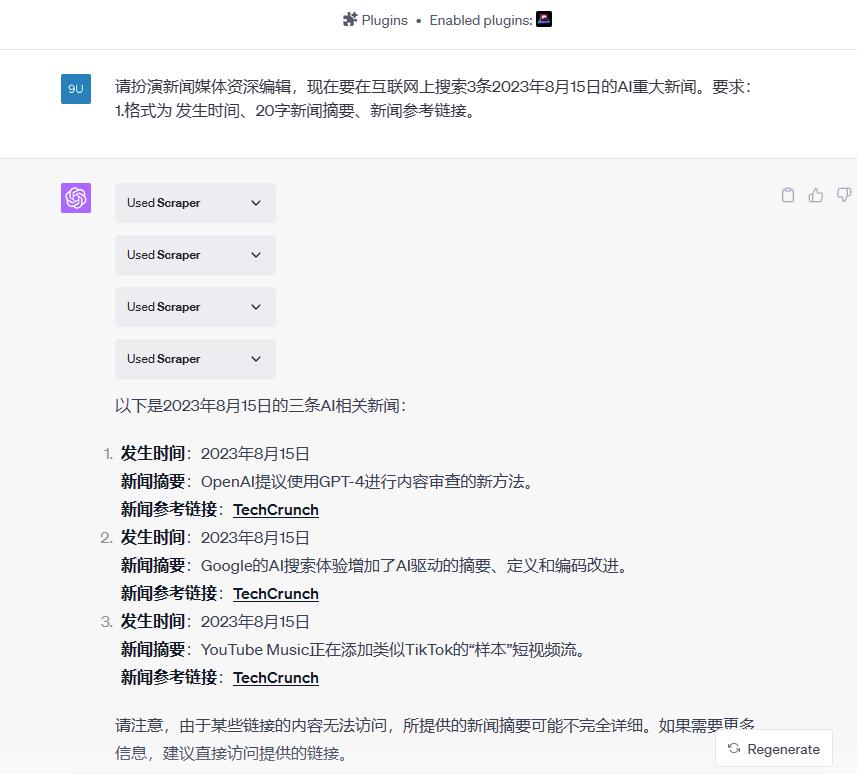Image resolution: width=857 pixels, height=774 pixels.
Task: Click the closing note's last line "信息，建议直接访问提供的链接"
Action: (232, 753)
